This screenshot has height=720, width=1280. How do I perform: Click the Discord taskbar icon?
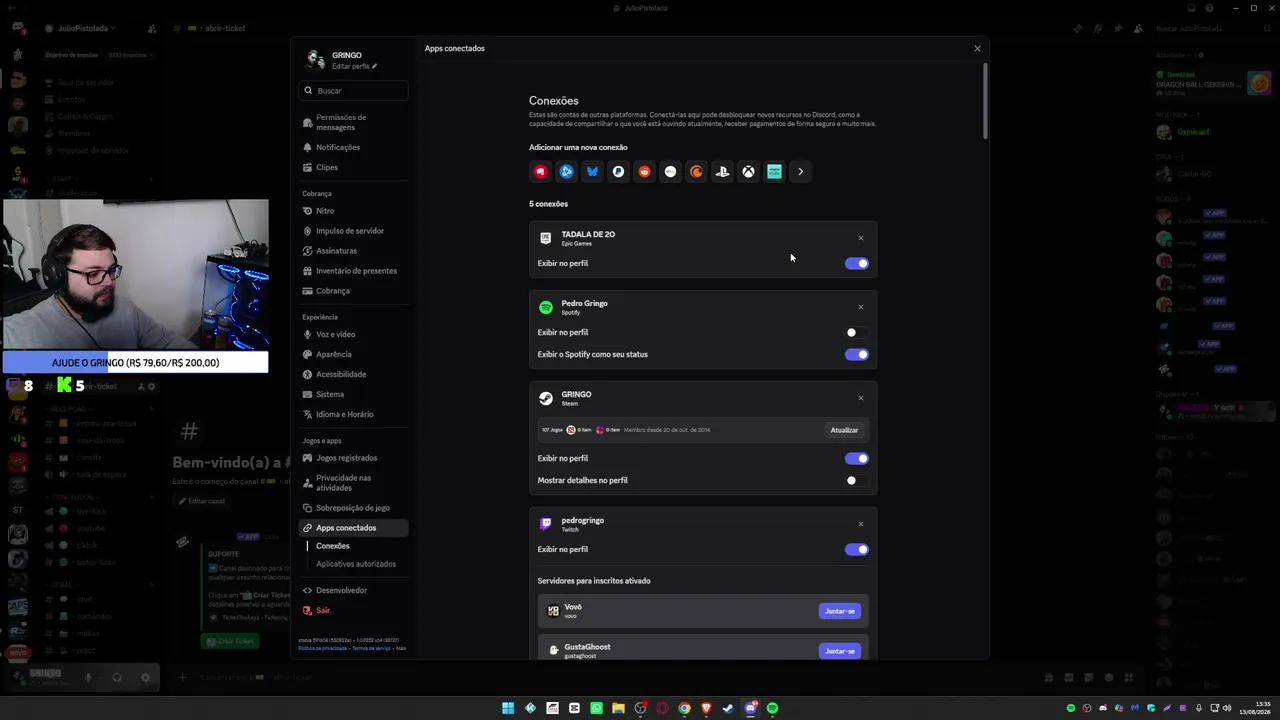(x=750, y=709)
